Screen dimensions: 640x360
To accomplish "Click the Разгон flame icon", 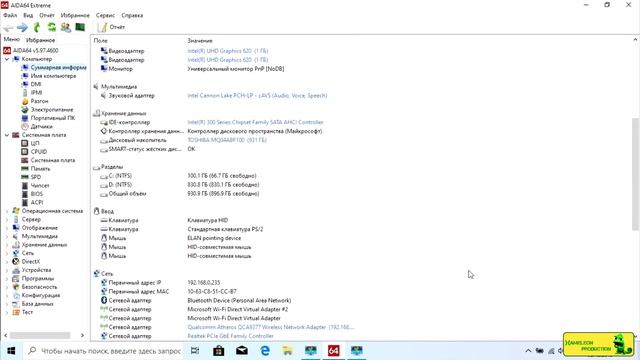I will pos(25,101).
